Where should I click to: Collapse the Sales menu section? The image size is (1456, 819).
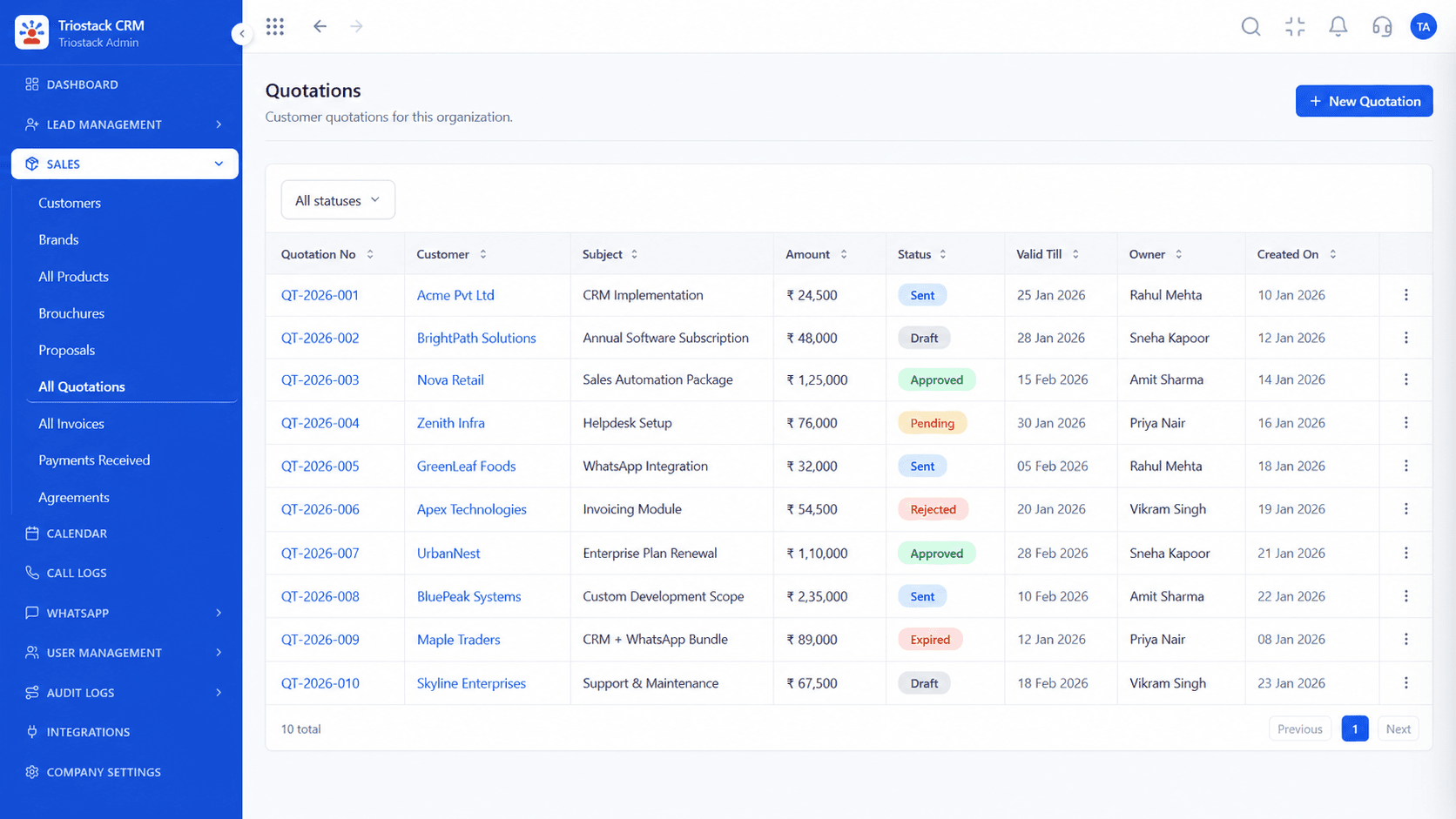click(125, 164)
